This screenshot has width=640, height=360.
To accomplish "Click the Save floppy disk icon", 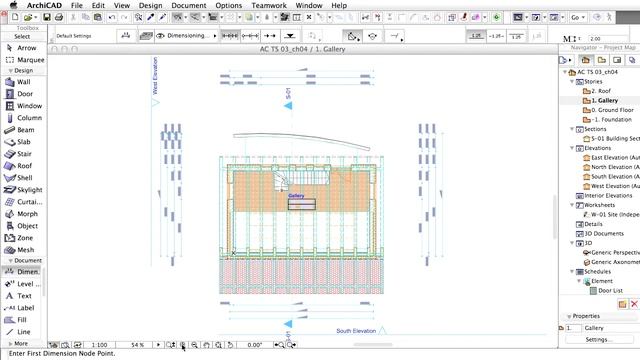I will [x=47, y=17].
